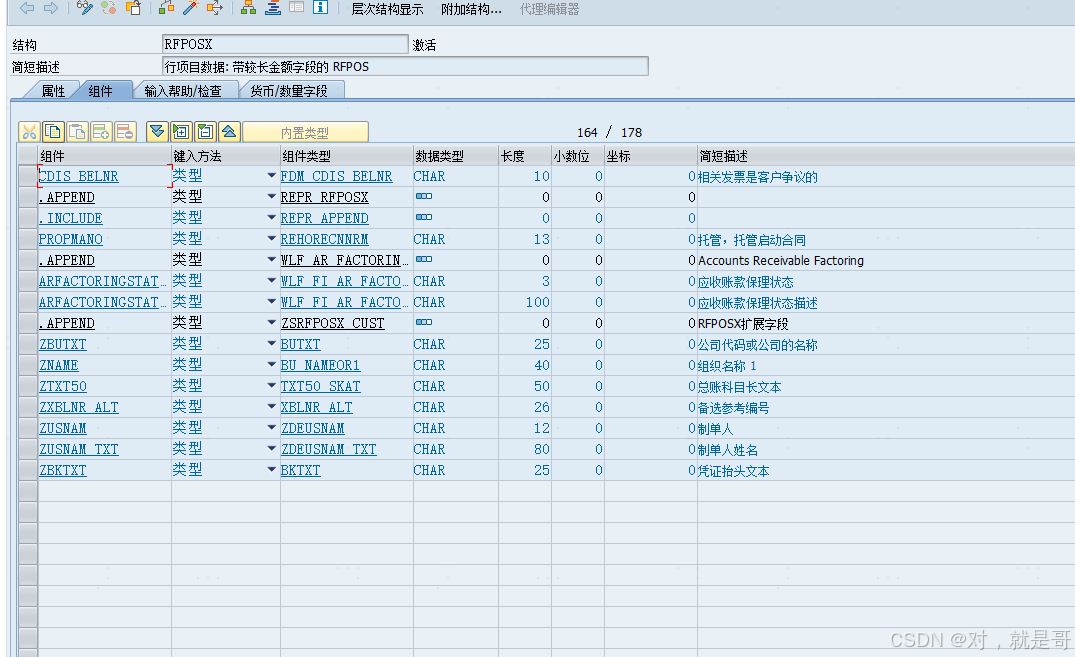The image size is (1075, 657).
Task: Expand the dropdown next to WLF_AR_FACTORIN
Action: 271,260
